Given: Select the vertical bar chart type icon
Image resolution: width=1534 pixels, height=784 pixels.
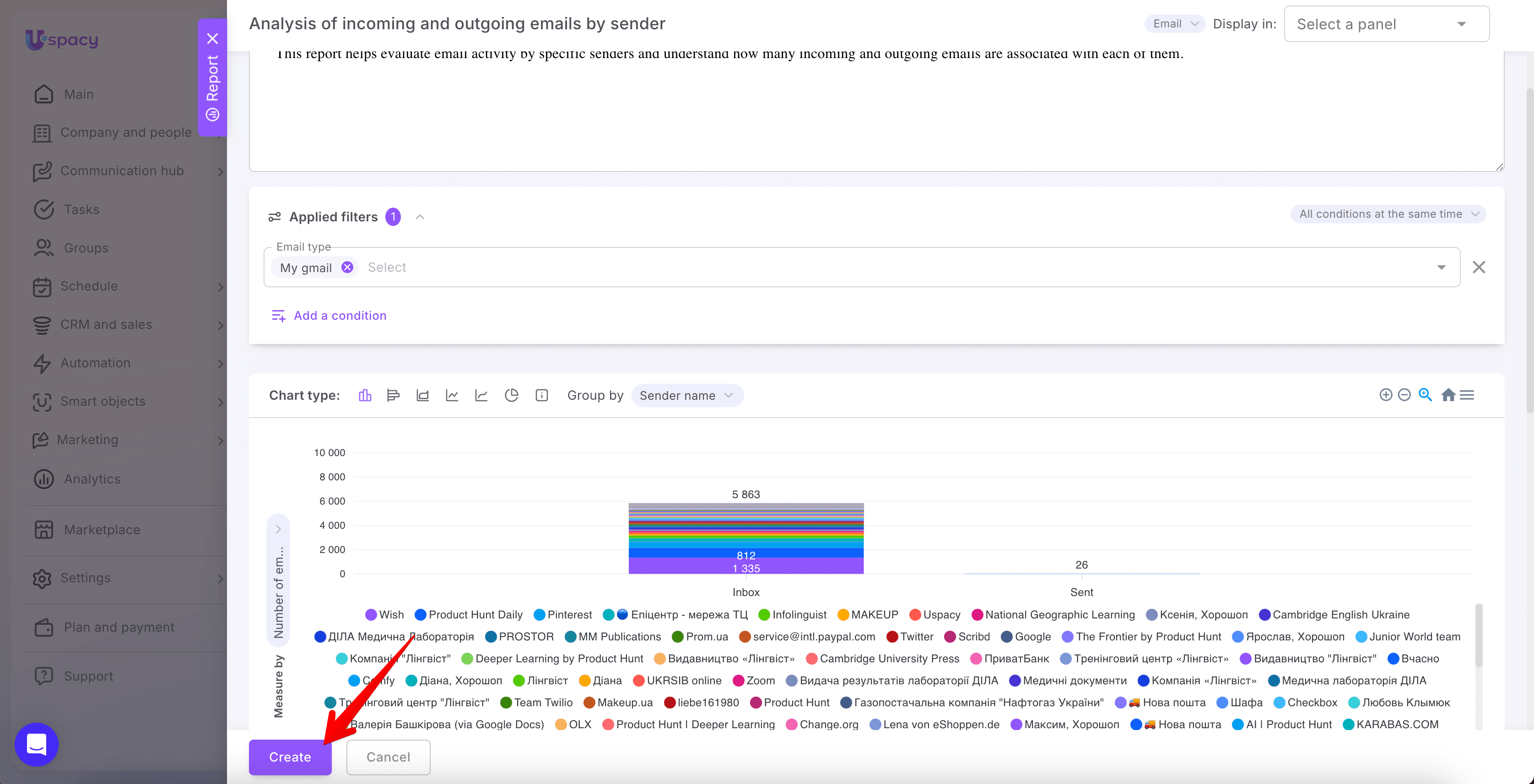Looking at the screenshot, I should pyautogui.click(x=365, y=395).
